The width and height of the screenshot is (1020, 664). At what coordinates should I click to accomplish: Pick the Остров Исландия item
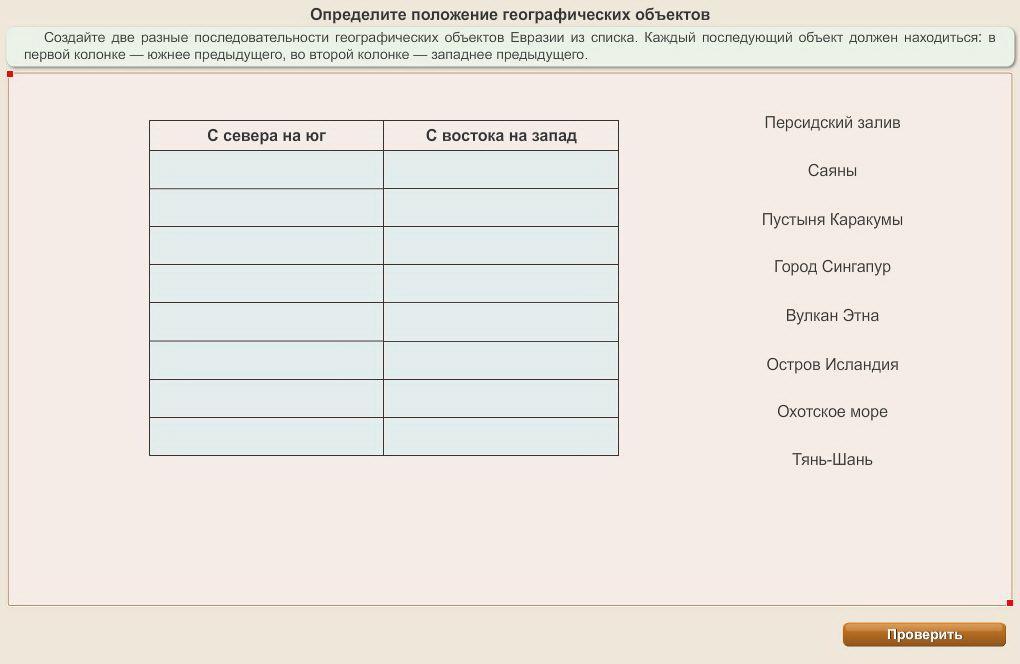(832, 364)
